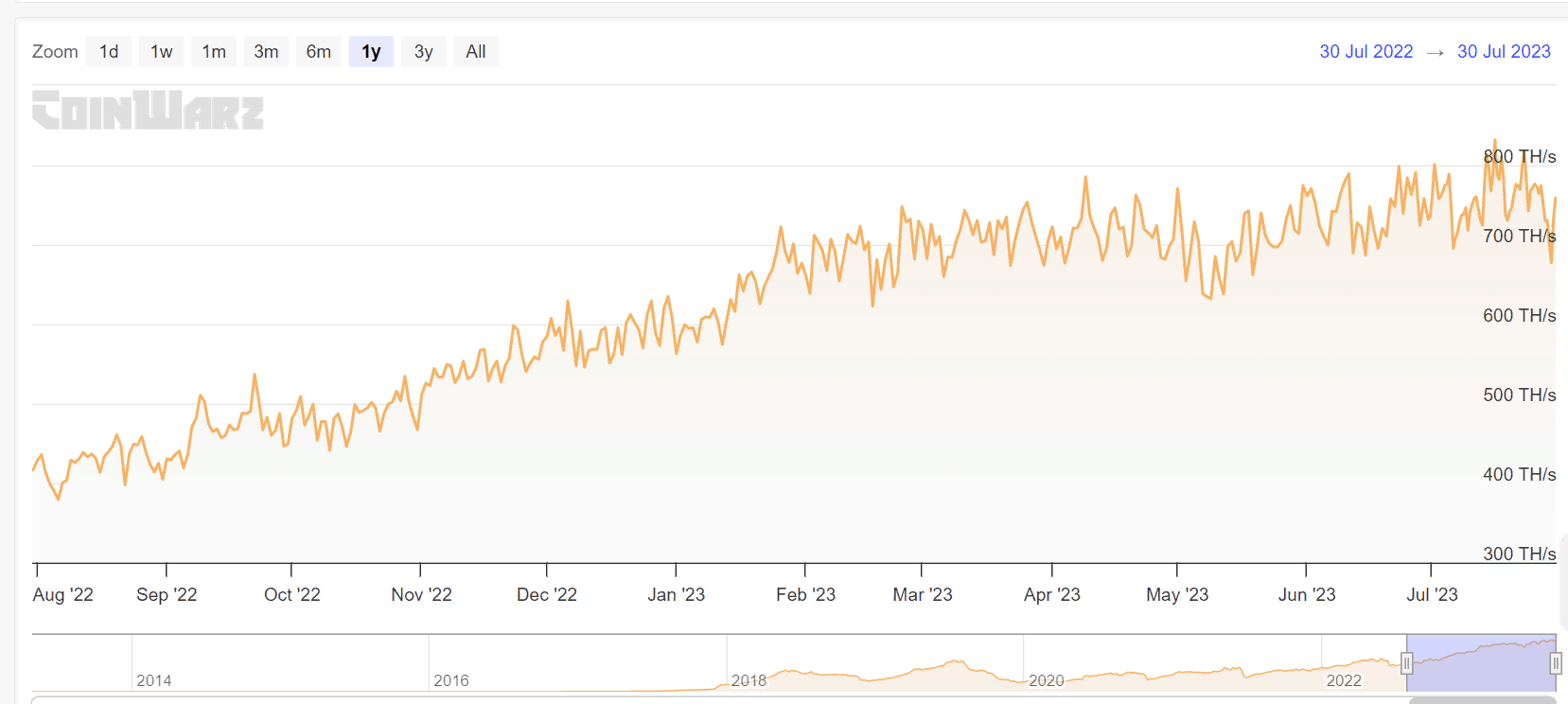Edit the end date 30 Jul 2023
1568x704 pixels.
1504,52
